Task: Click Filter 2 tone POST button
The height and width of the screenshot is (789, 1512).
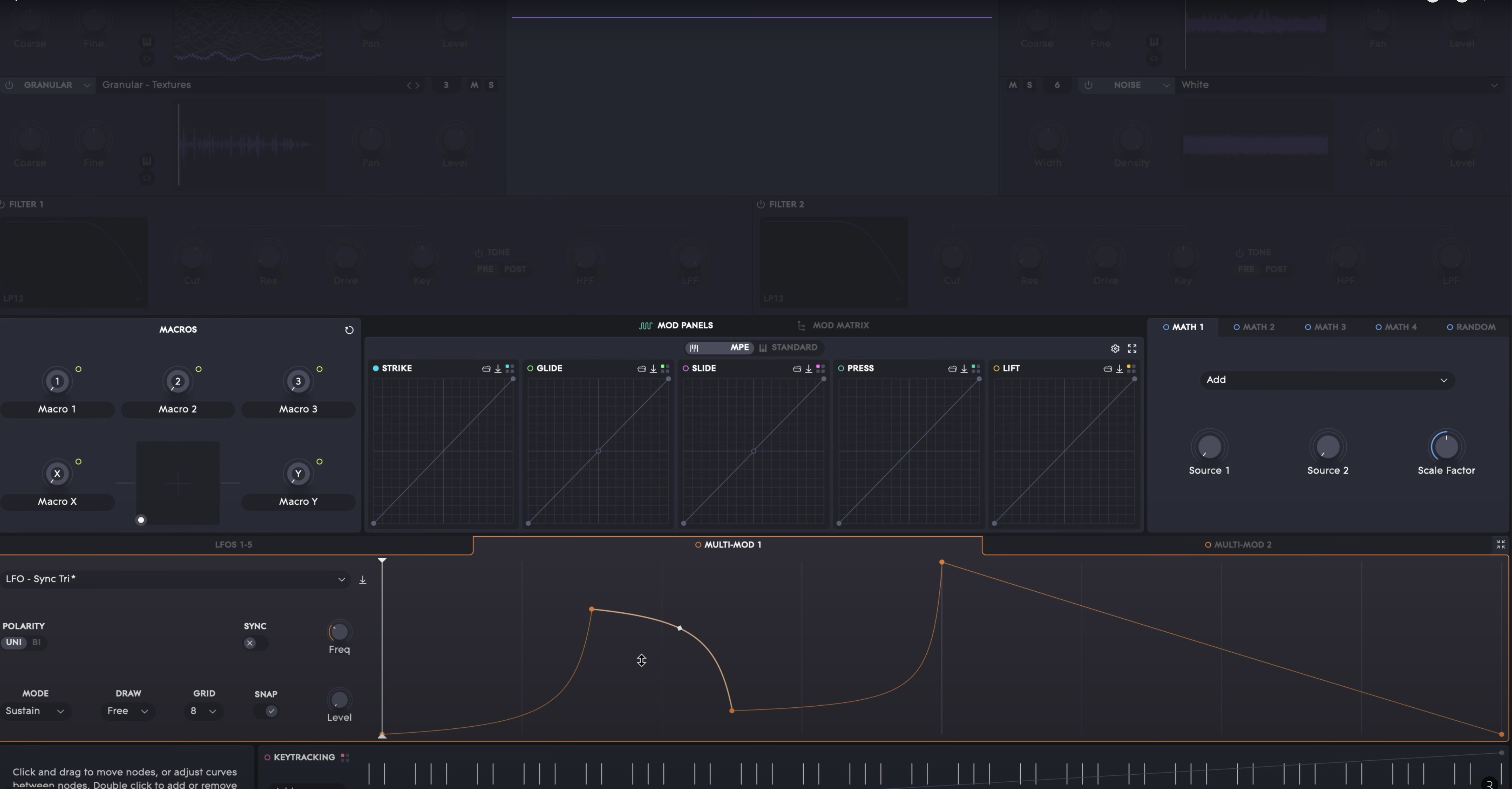Action: pyautogui.click(x=1275, y=270)
